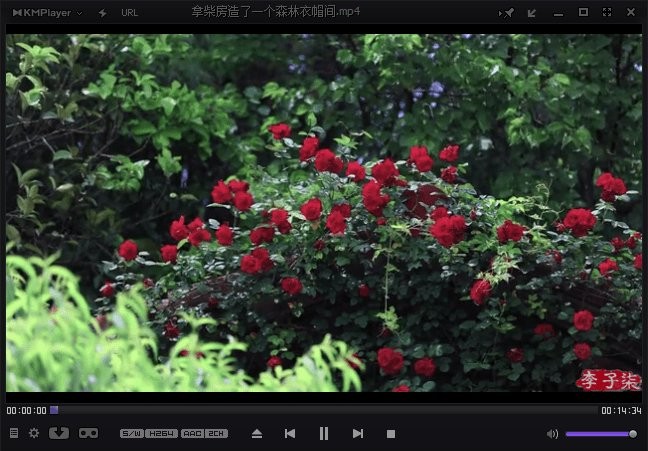Toggle the S/W decoder indicator
This screenshot has width=648, height=451.
coord(131,433)
